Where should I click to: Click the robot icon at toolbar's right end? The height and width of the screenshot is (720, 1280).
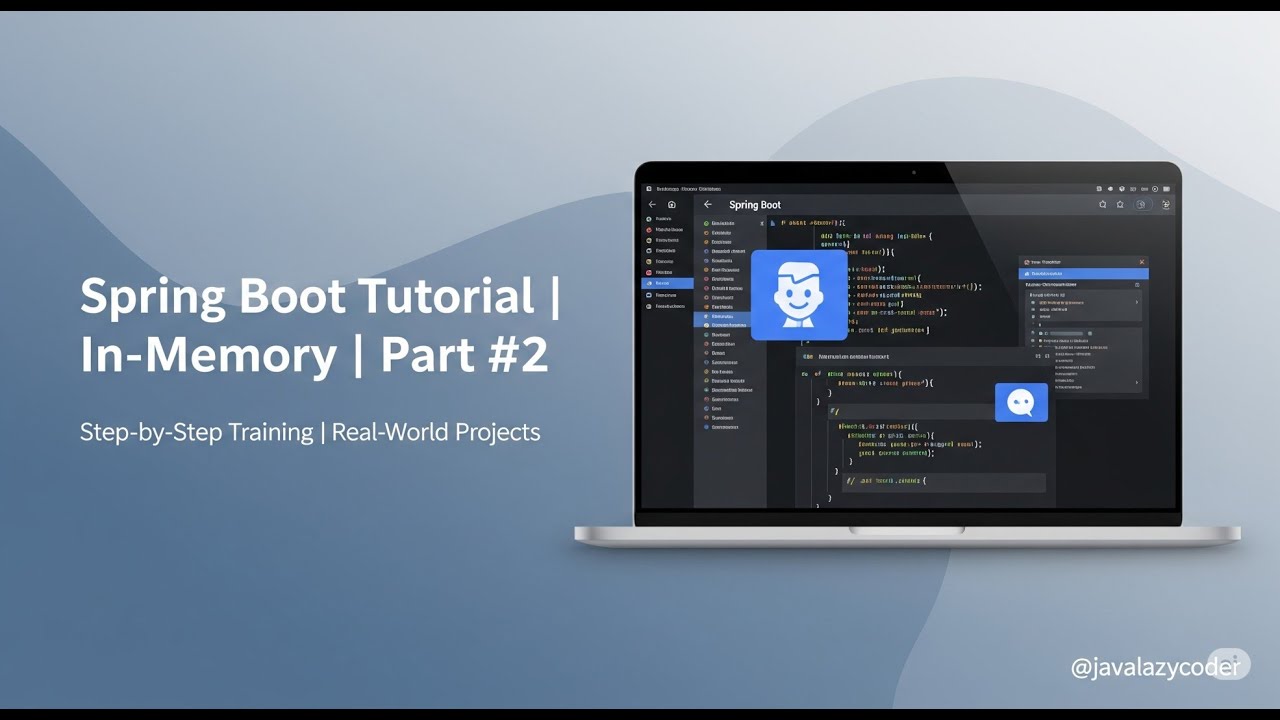(1166, 205)
